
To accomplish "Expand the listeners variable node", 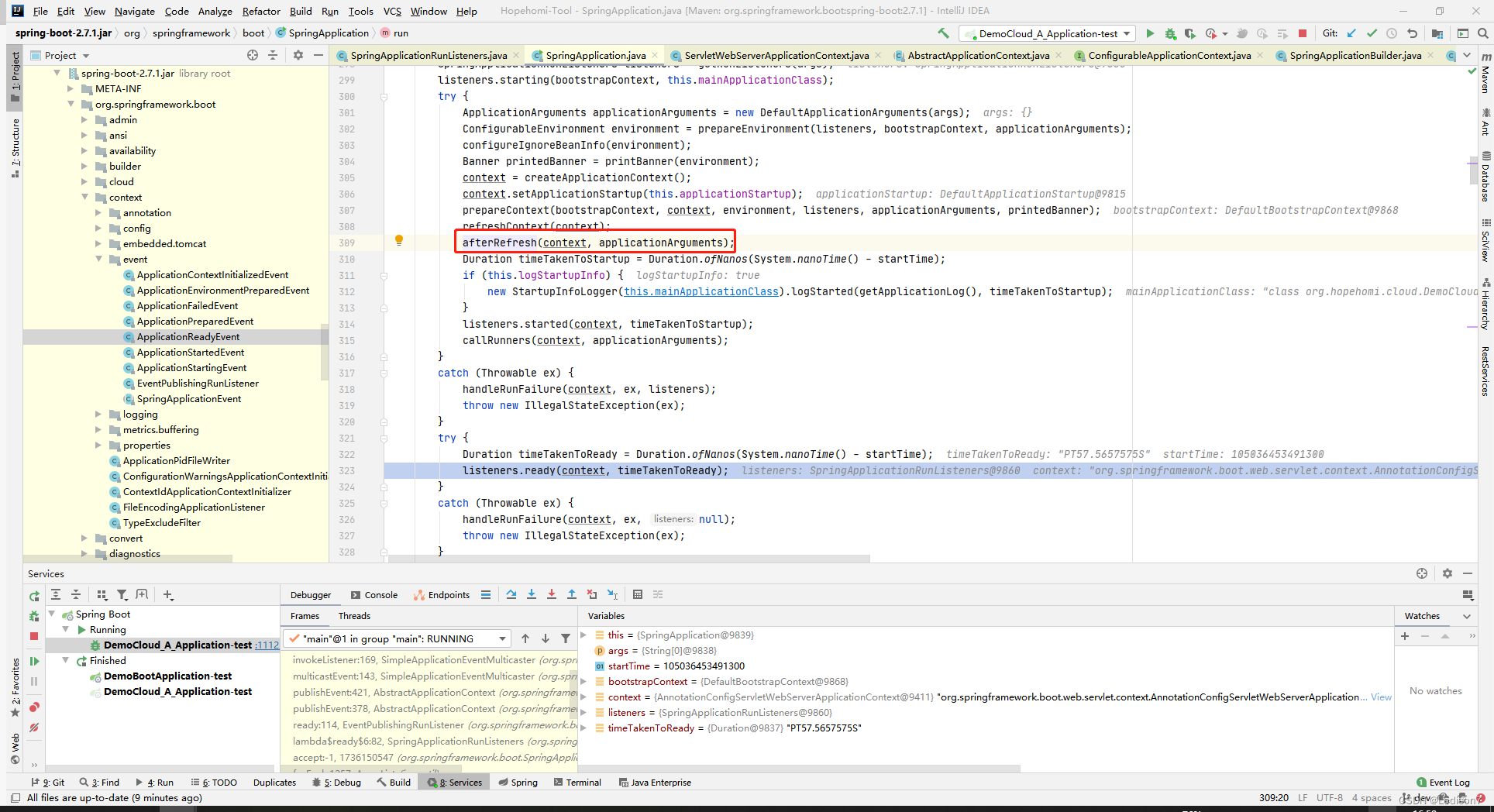I will tap(584, 713).
